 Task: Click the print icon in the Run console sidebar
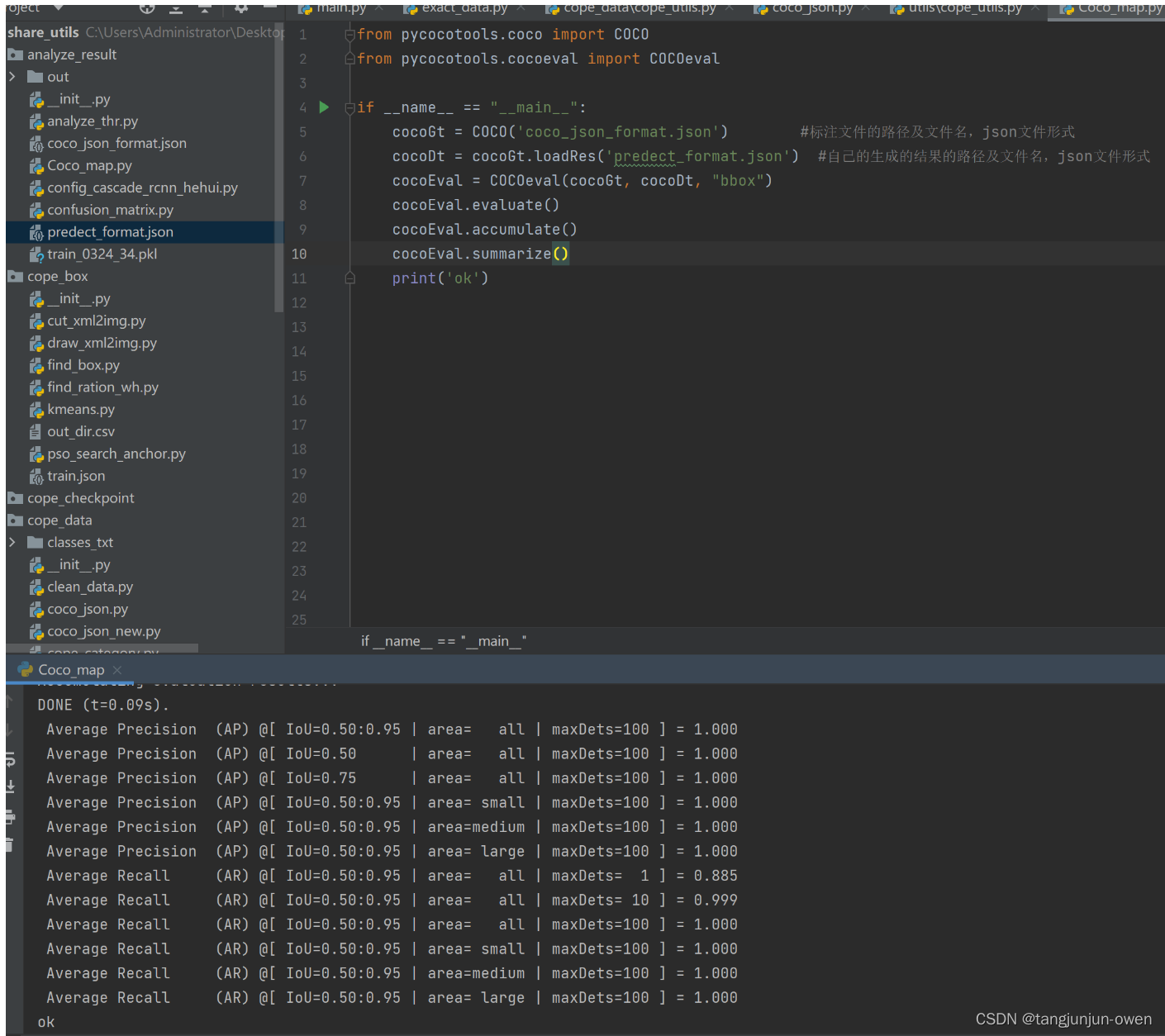11,817
